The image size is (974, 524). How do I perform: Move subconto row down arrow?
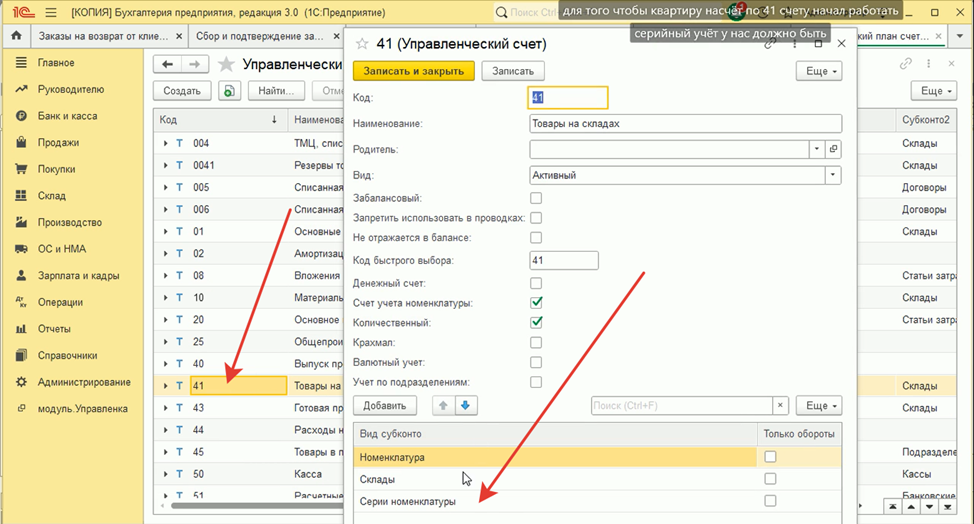(x=465, y=405)
